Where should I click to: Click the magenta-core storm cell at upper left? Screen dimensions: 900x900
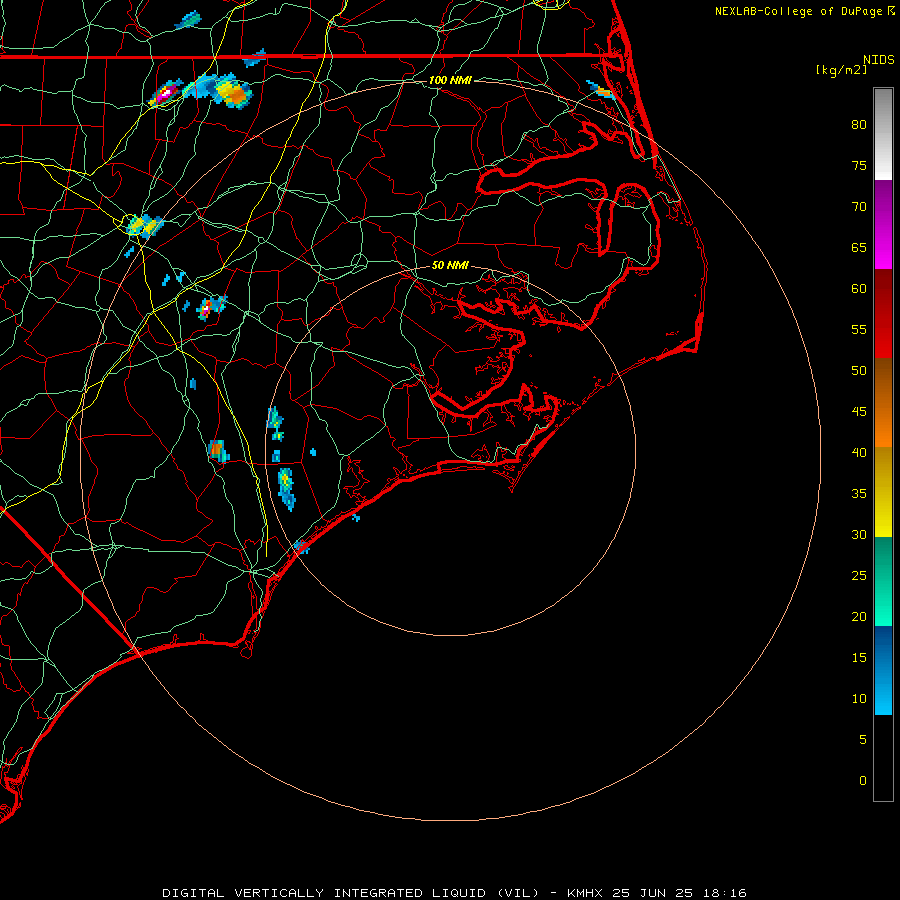click(x=165, y=93)
